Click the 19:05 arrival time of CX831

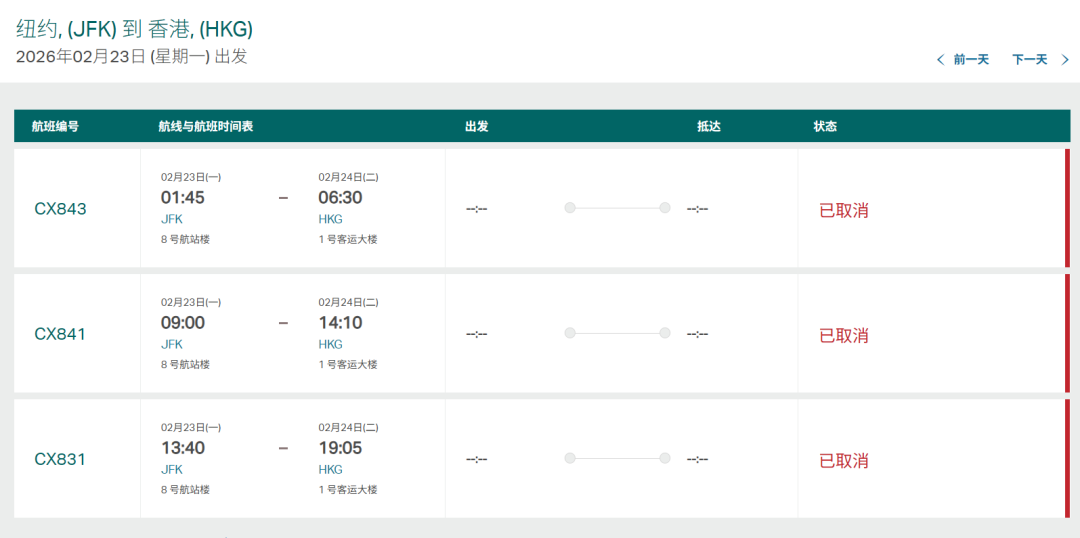pyautogui.click(x=340, y=448)
